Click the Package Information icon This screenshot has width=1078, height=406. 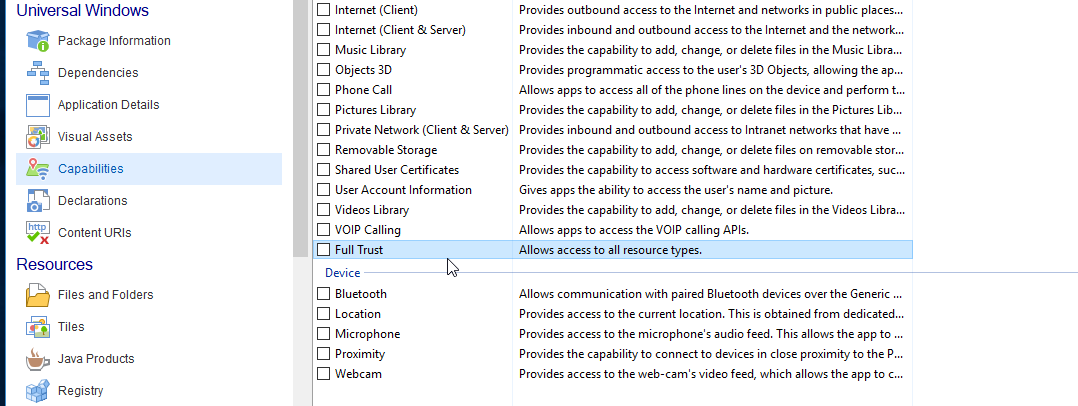coord(38,41)
